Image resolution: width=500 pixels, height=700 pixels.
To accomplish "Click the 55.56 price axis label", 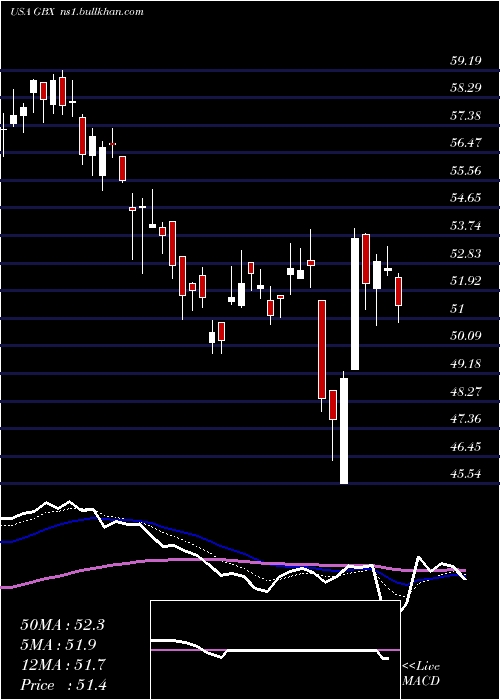I will (x=465, y=171).
